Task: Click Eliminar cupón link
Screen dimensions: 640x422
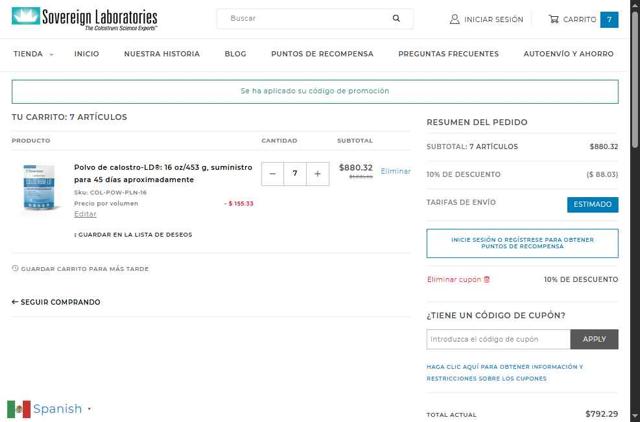Action: tap(454, 280)
